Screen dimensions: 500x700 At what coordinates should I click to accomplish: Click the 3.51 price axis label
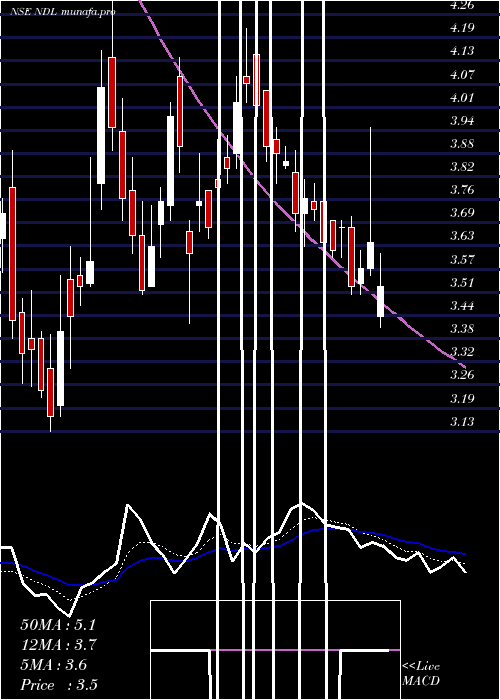462,283
